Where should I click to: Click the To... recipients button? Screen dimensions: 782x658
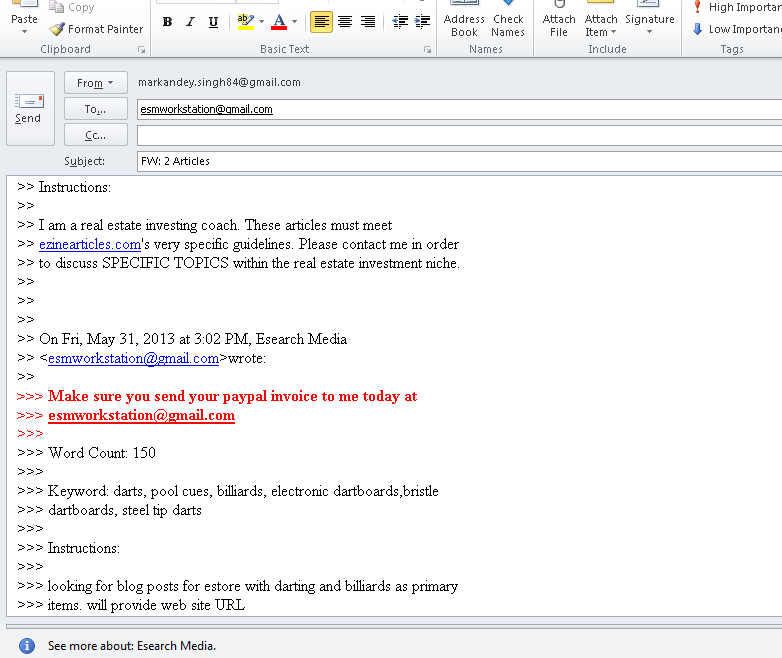95,109
